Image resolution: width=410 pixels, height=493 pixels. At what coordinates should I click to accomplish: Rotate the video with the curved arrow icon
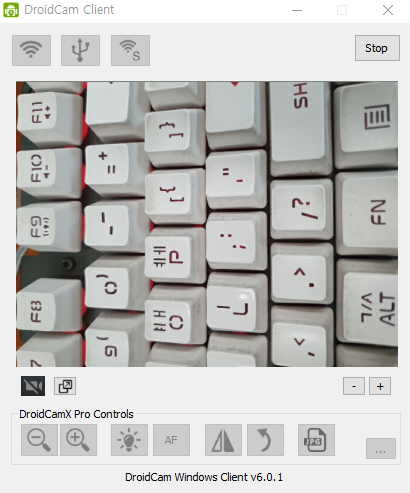[265, 440]
